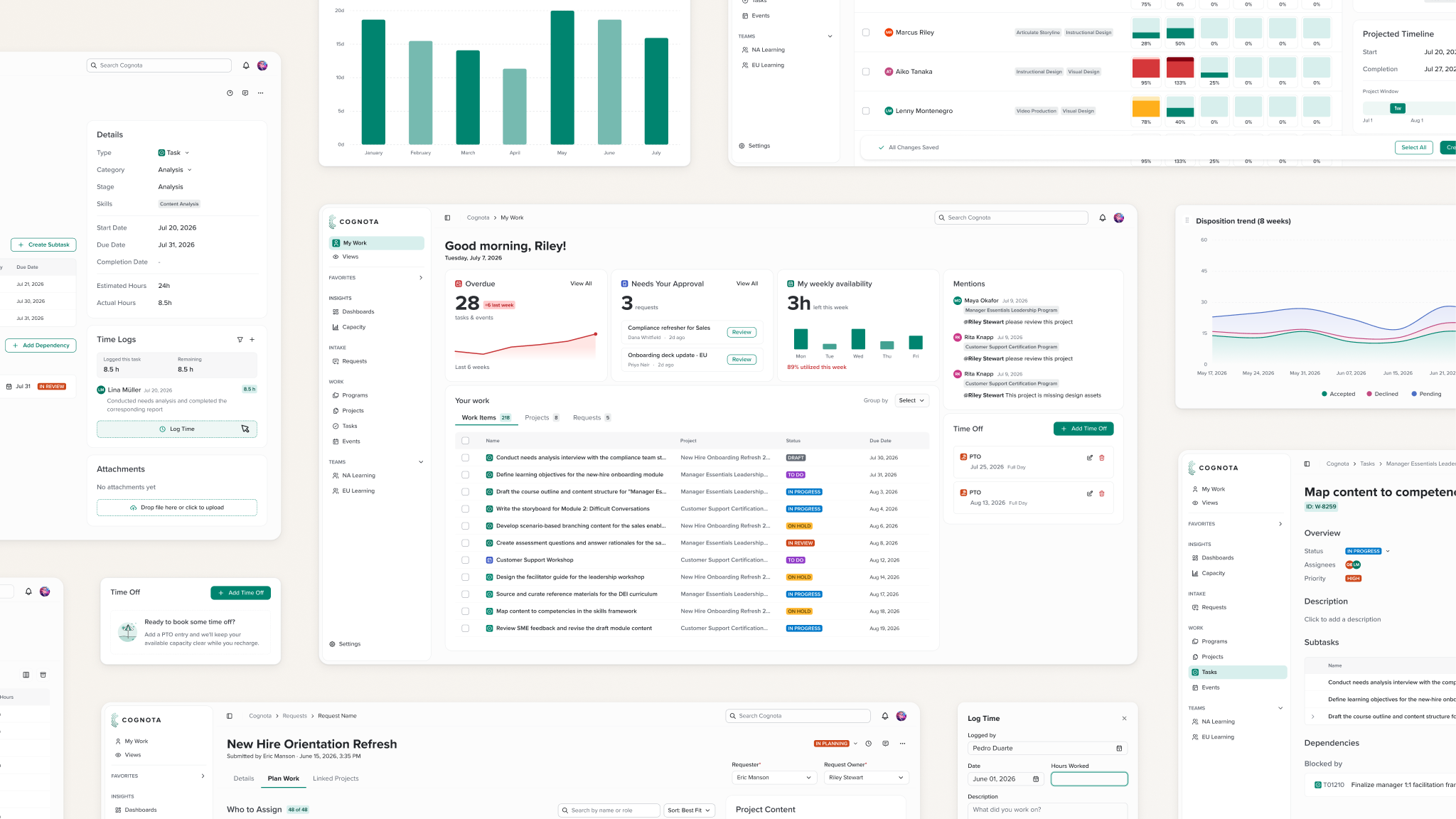Open Programs in My Work sidebar
This screenshot has height=819, width=1456.
coord(355,396)
